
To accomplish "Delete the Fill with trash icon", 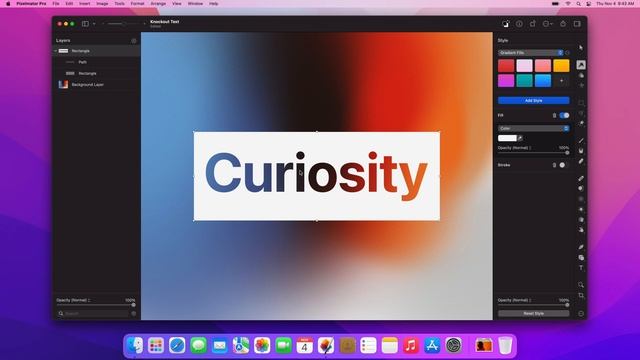I will (x=554, y=116).
